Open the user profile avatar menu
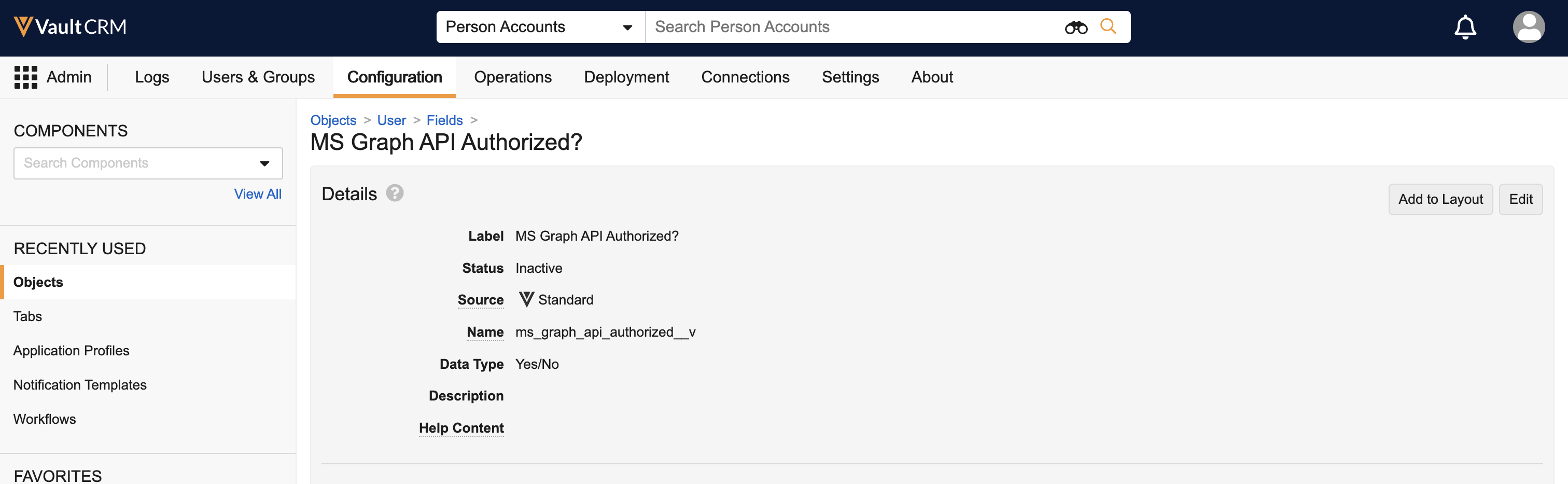This screenshot has height=484, width=1568. point(1528,27)
